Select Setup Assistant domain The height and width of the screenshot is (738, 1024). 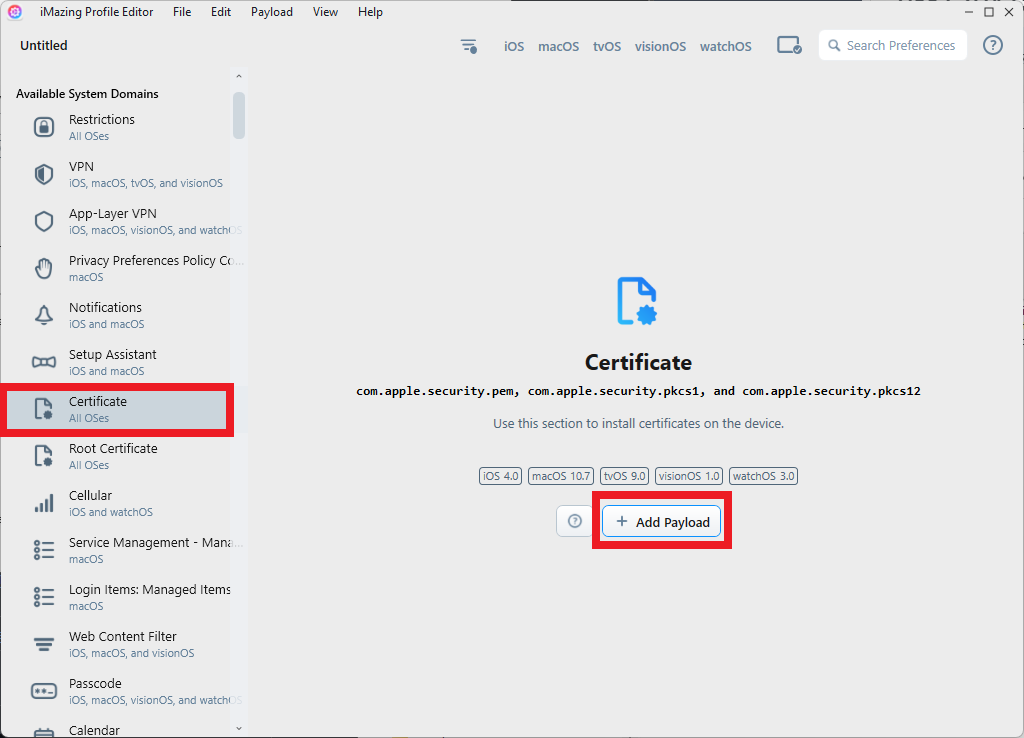(x=116, y=362)
